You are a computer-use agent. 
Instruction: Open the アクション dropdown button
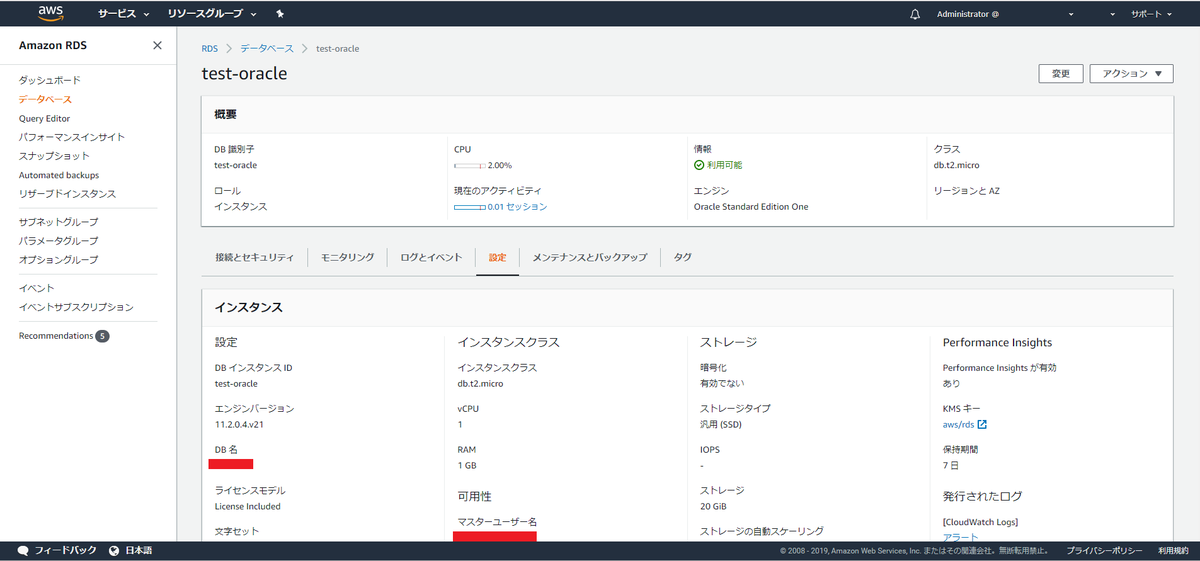click(x=1131, y=73)
